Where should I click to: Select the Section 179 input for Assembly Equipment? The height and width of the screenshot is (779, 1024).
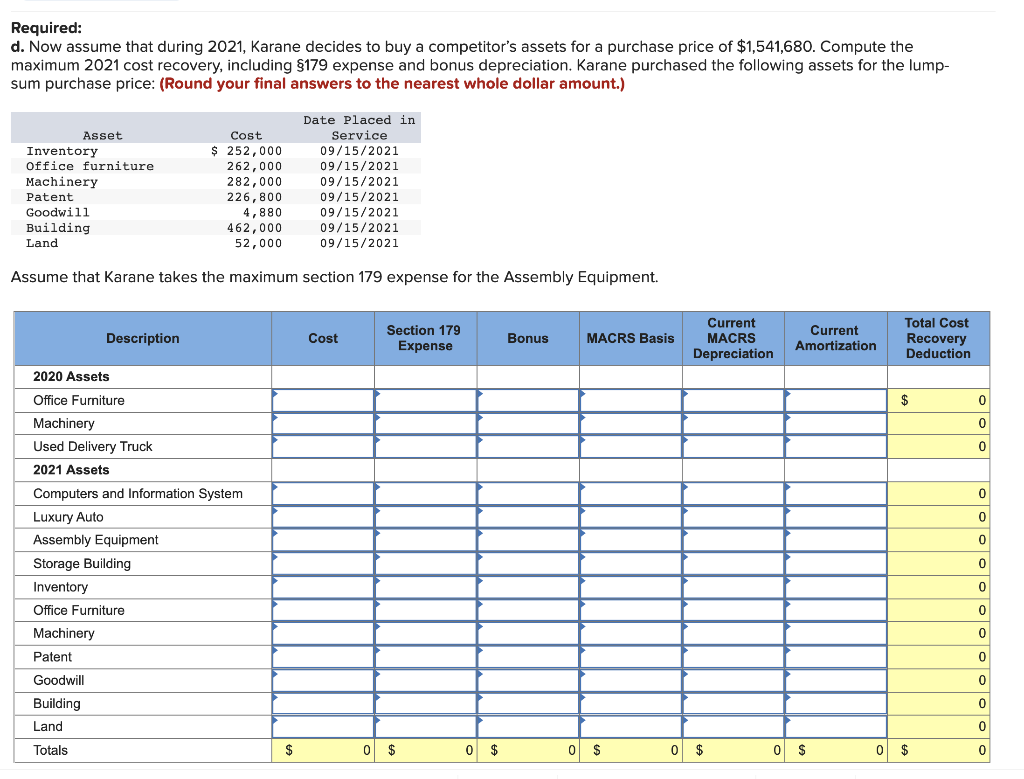click(427, 540)
